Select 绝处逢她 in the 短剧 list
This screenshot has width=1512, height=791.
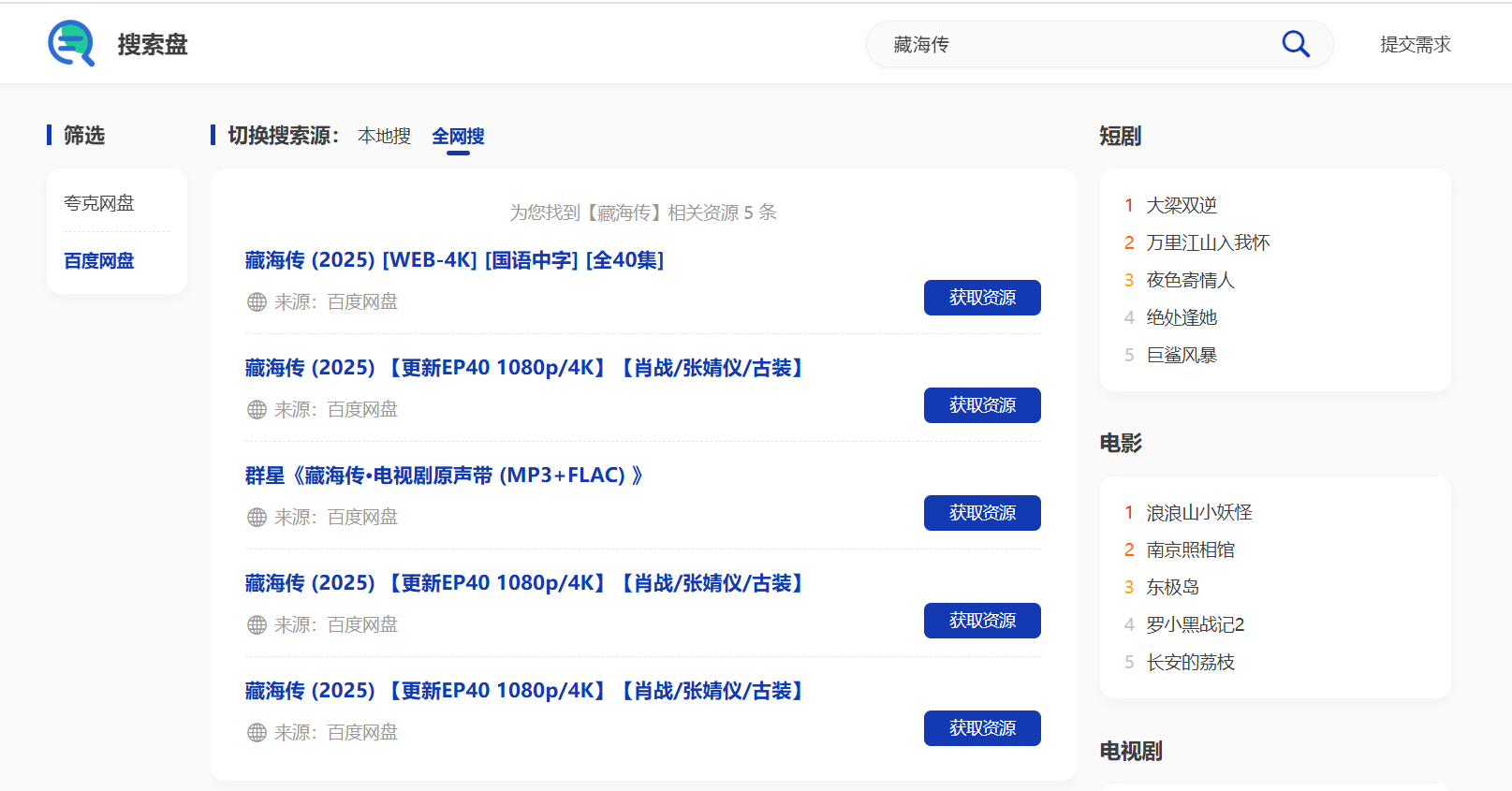tap(1182, 317)
